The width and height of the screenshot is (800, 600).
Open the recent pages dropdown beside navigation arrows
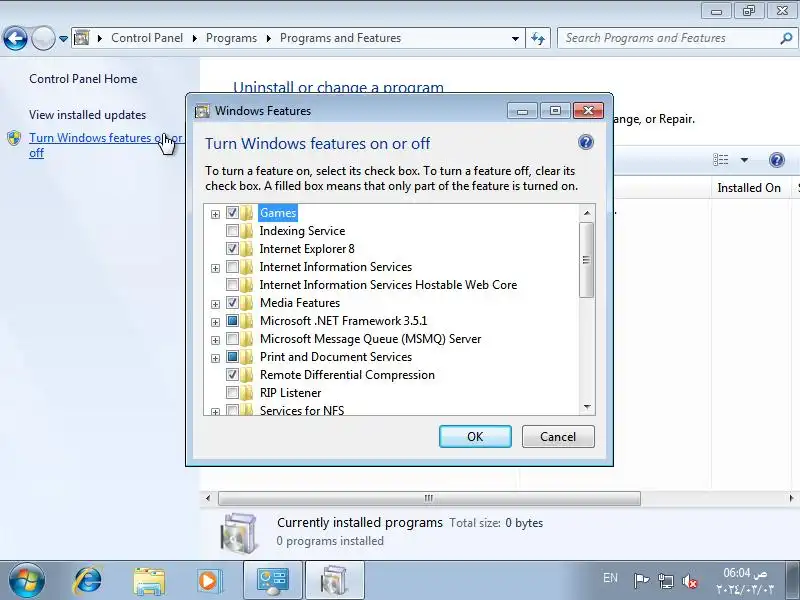tap(63, 39)
